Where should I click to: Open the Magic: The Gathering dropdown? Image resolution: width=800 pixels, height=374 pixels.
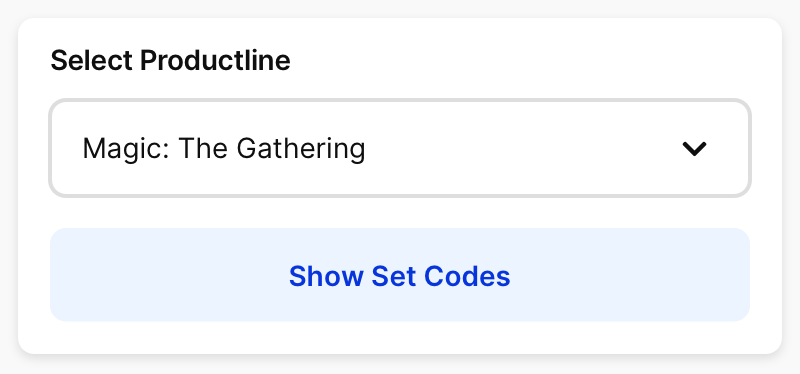tap(400, 148)
